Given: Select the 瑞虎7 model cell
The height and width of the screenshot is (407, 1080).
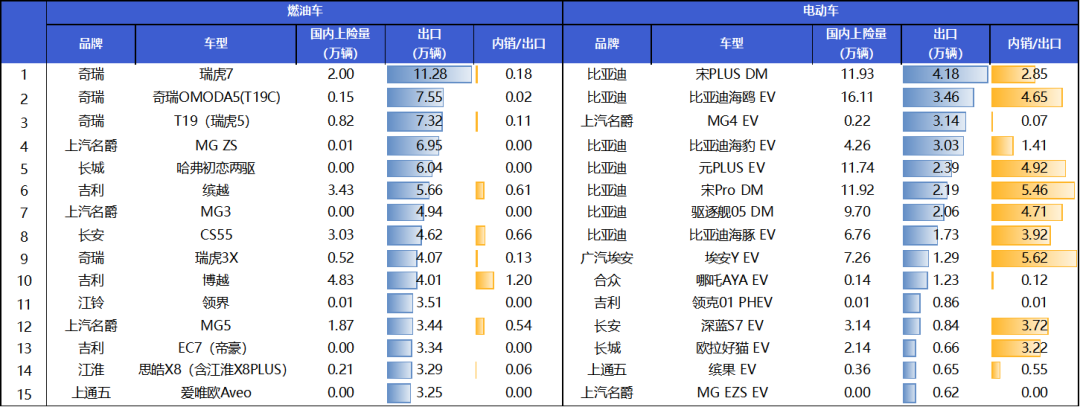Looking at the screenshot, I should point(216,74).
